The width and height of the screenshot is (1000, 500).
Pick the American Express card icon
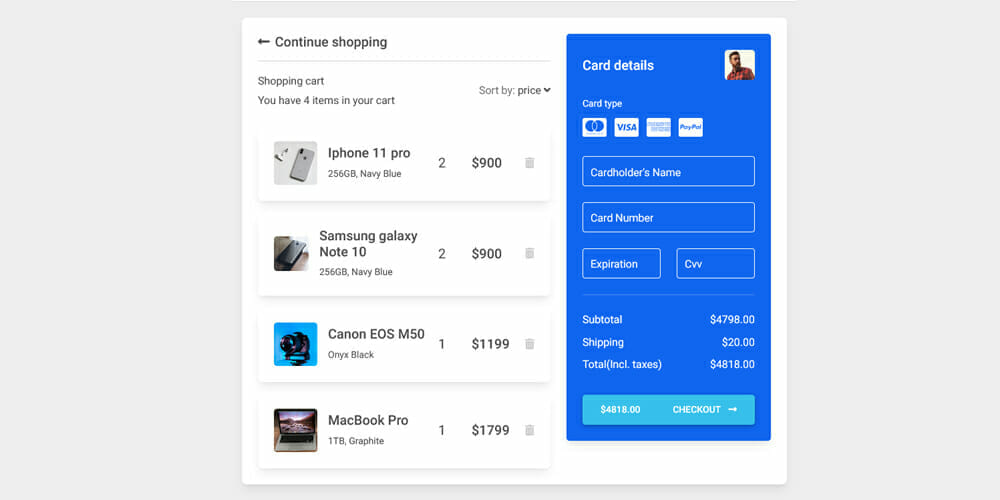658,127
